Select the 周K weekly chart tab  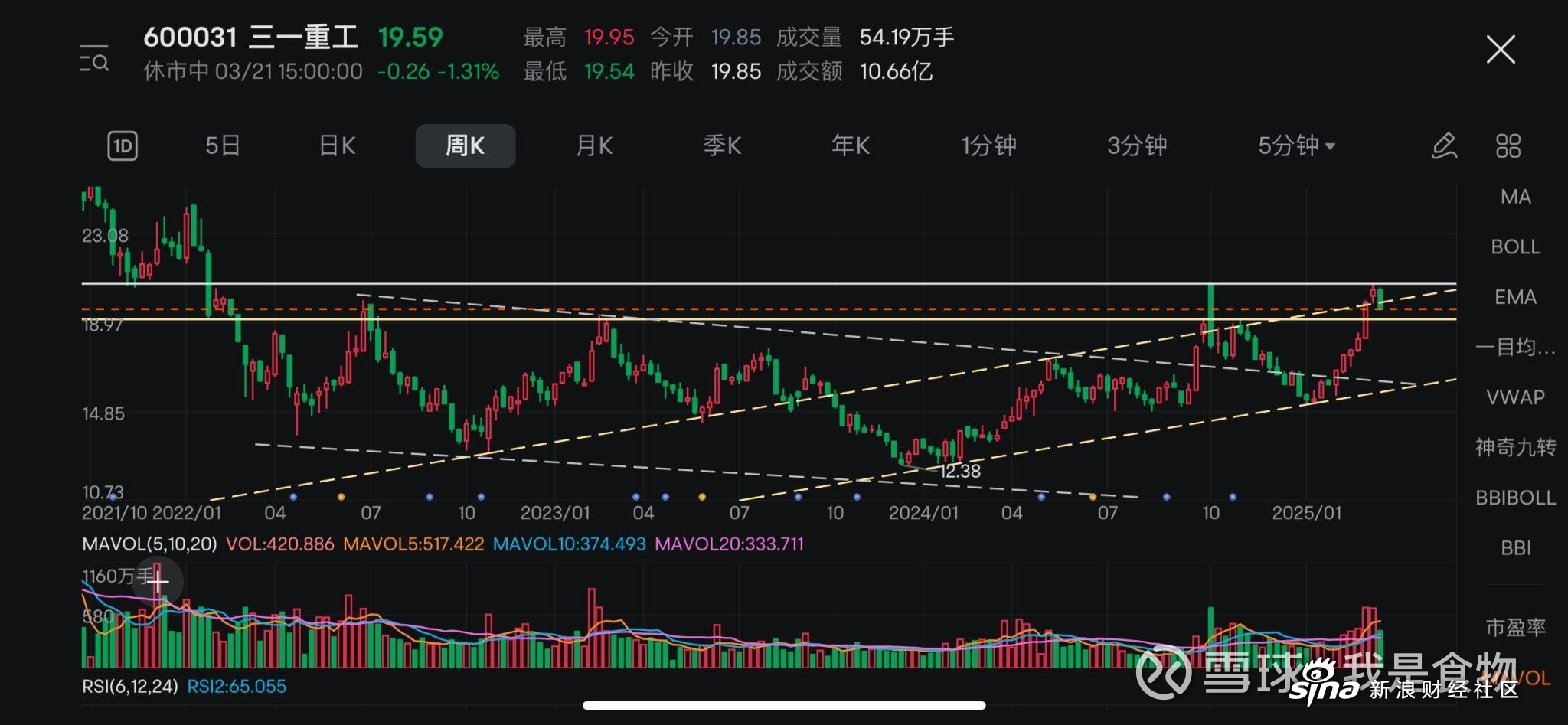(465, 145)
